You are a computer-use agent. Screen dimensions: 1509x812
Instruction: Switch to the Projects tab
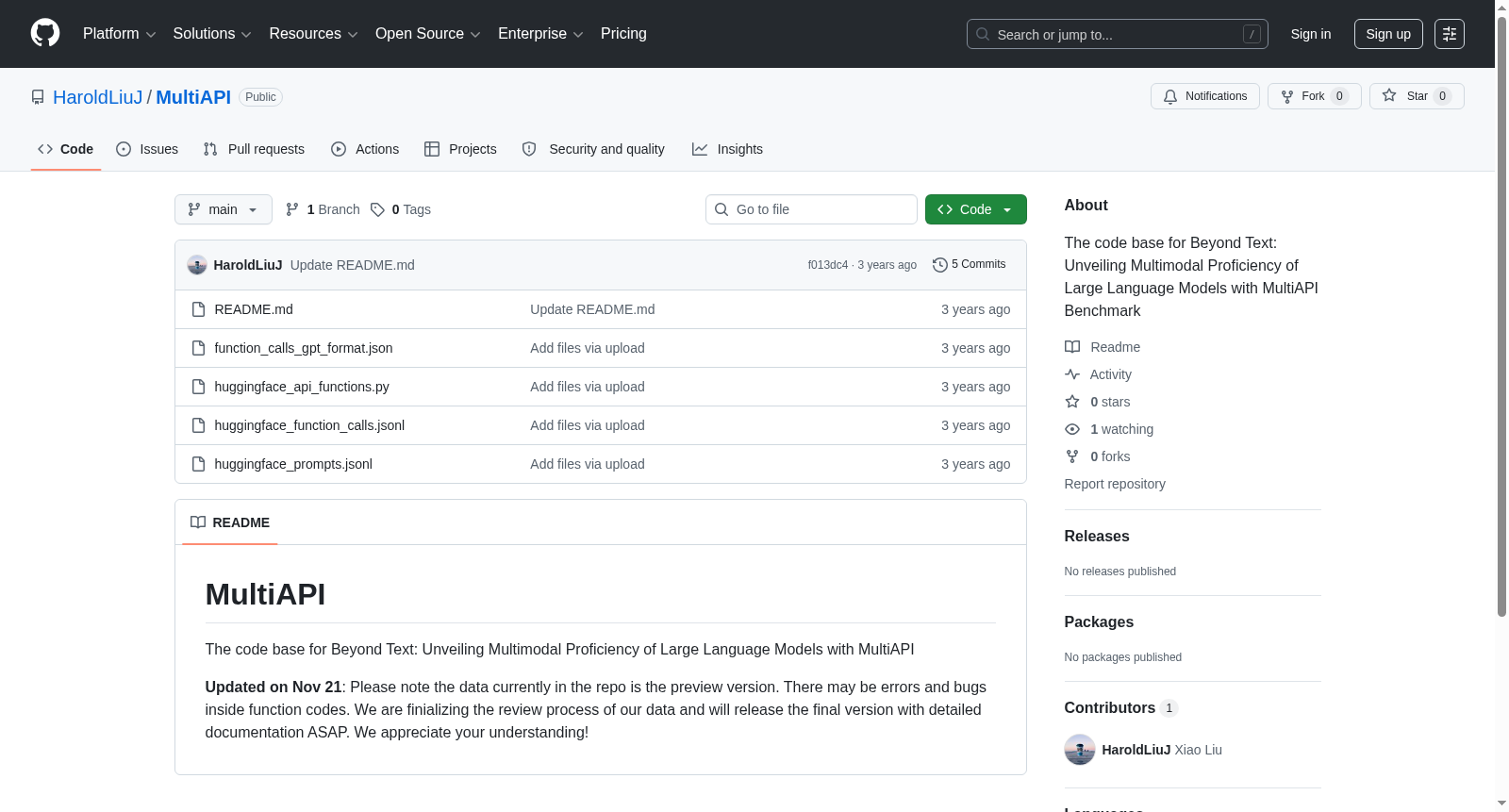(x=460, y=149)
